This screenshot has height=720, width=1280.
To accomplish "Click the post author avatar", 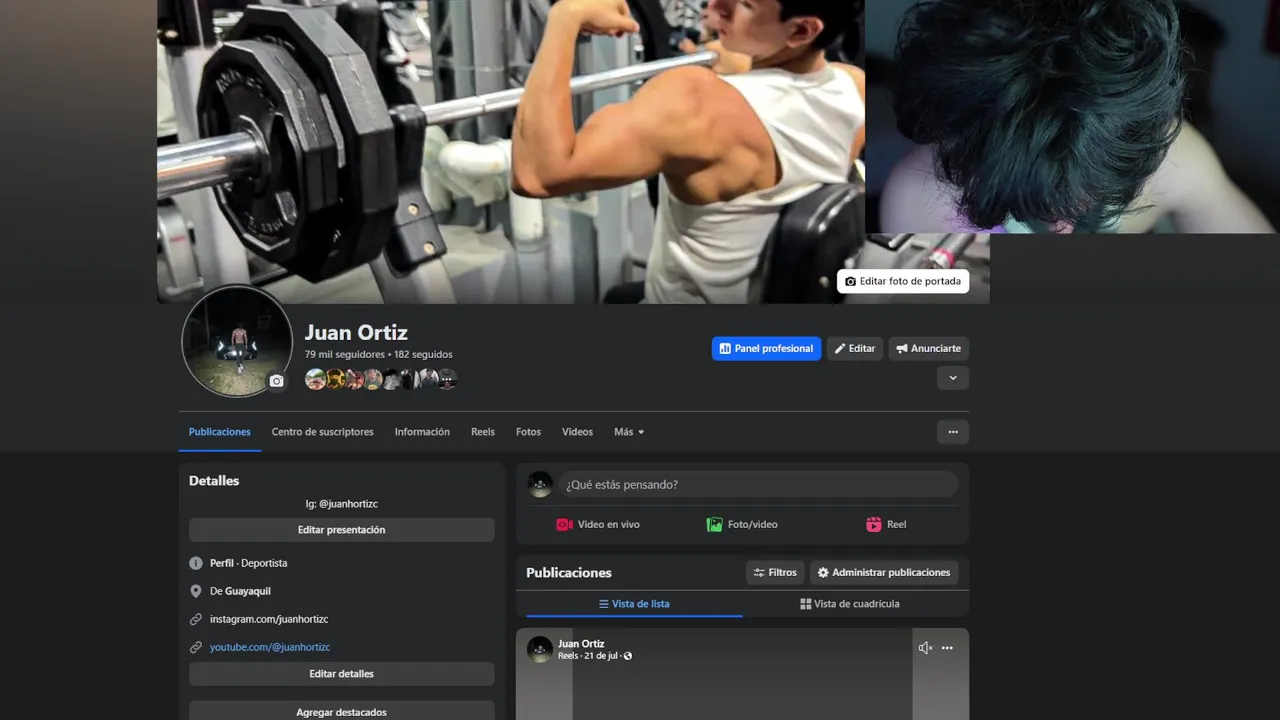I will (x=540, y=649).
